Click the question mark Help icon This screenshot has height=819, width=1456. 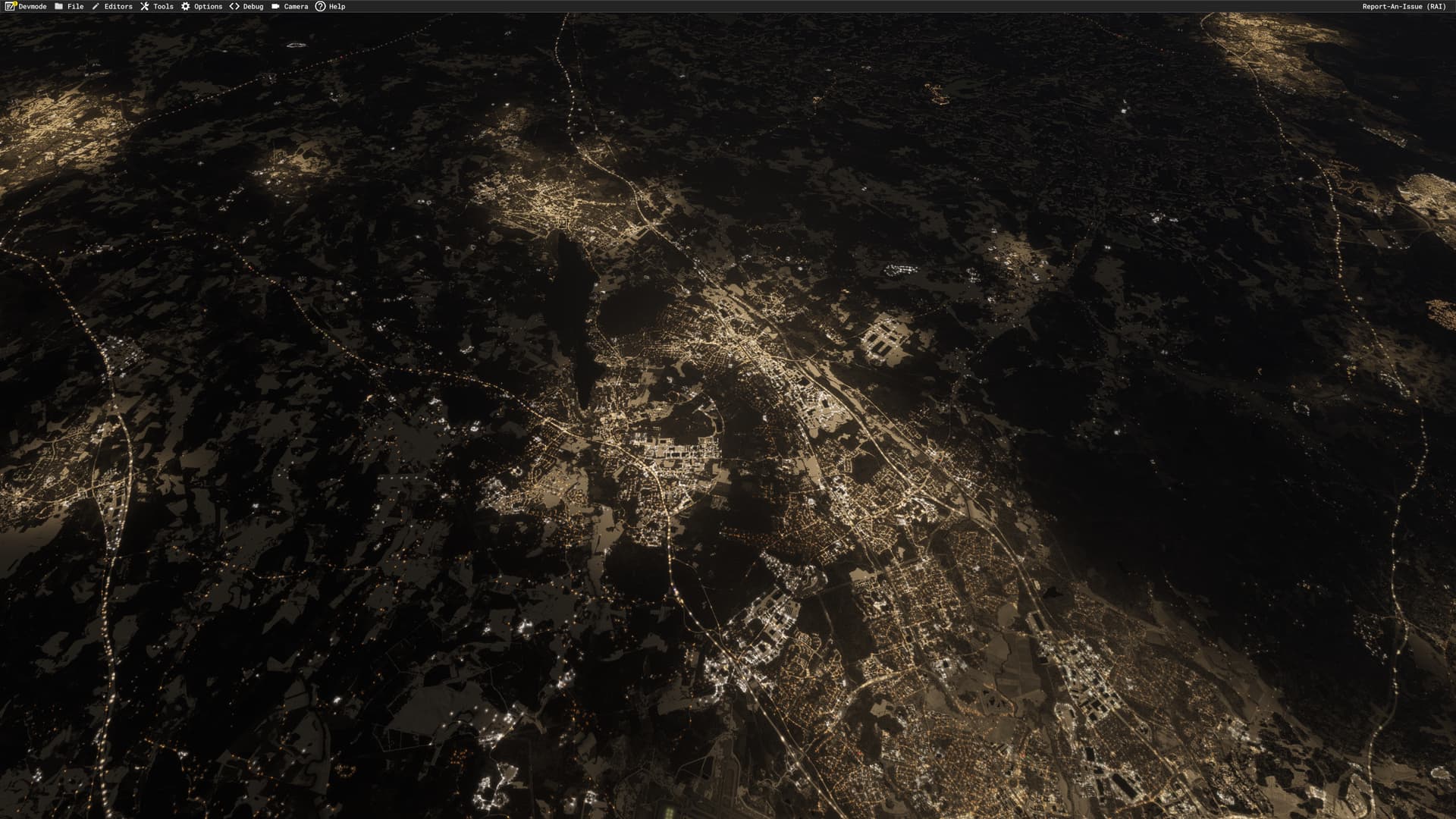tap(320, 6)
